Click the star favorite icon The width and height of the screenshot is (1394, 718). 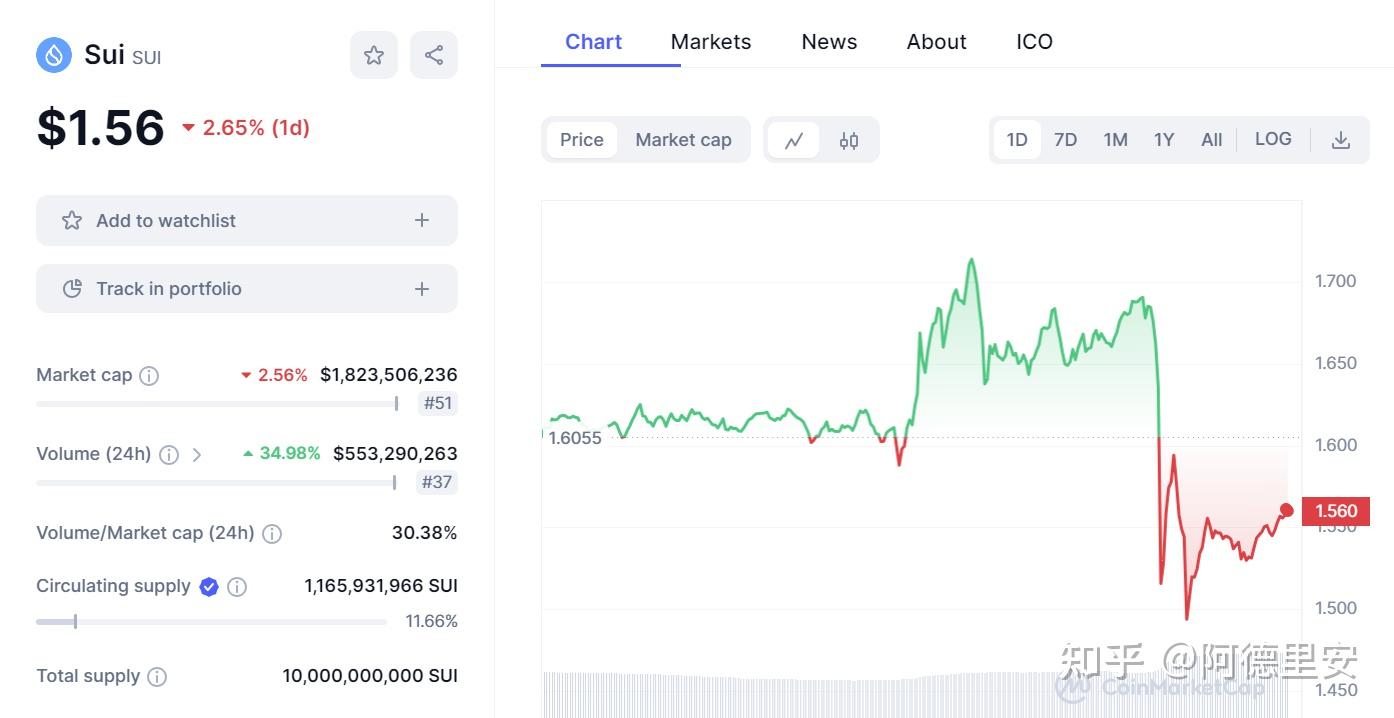[x=374, y=55]
